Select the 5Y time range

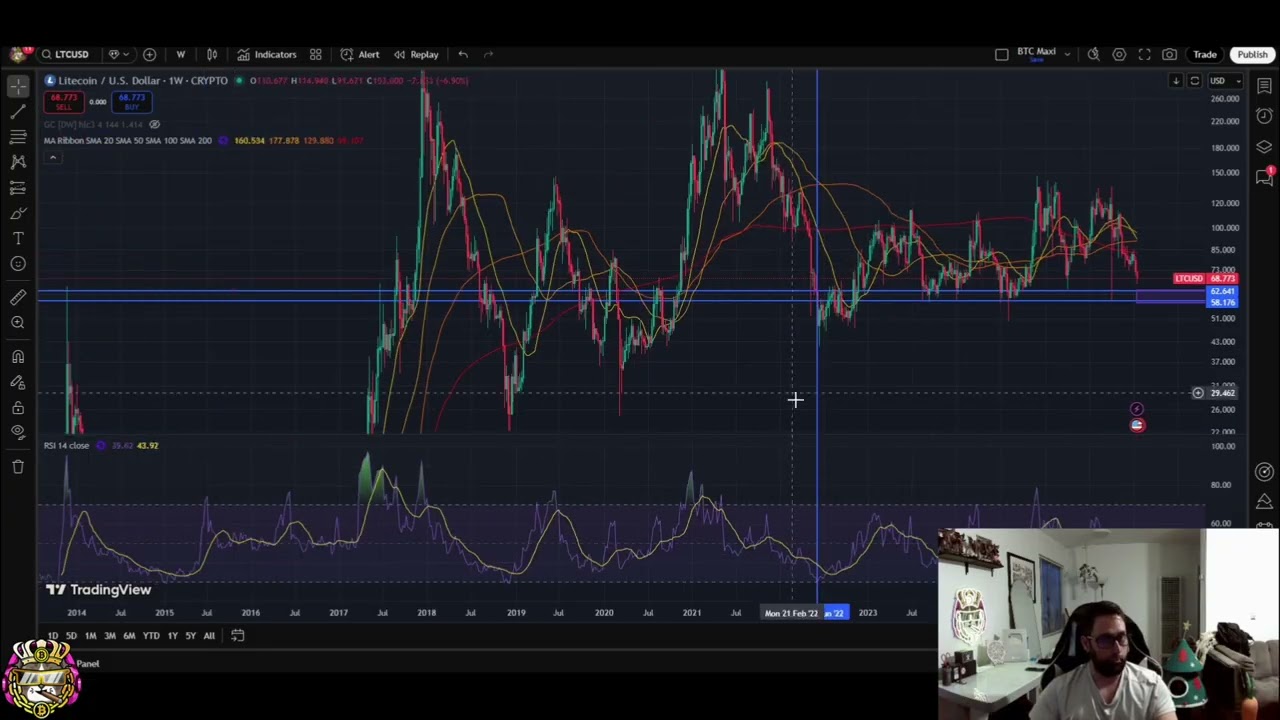(190, 636)
